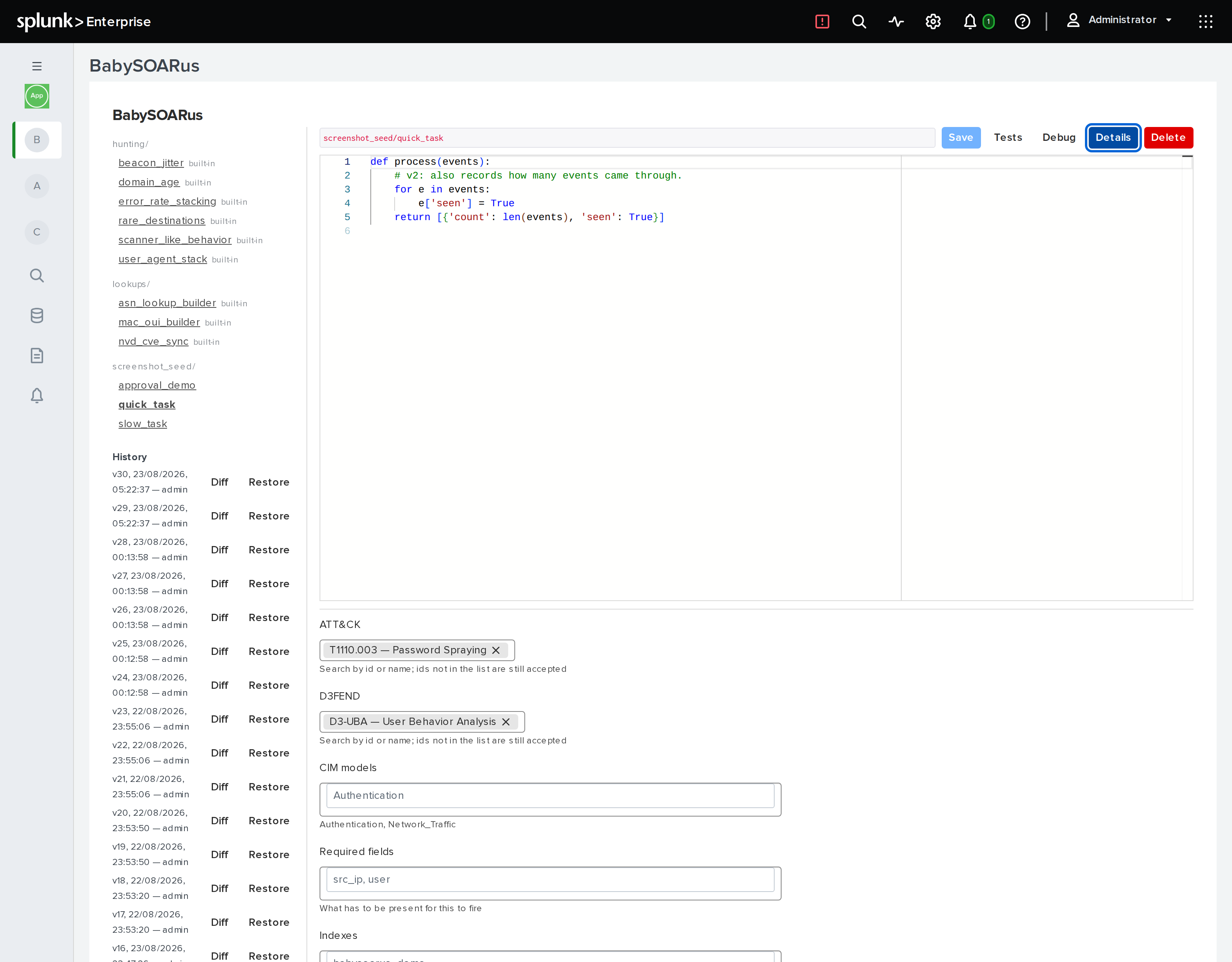This screenshot has height=962, width=1232.
Task: Switch to the Tests tab
Action: point(1008,138)
